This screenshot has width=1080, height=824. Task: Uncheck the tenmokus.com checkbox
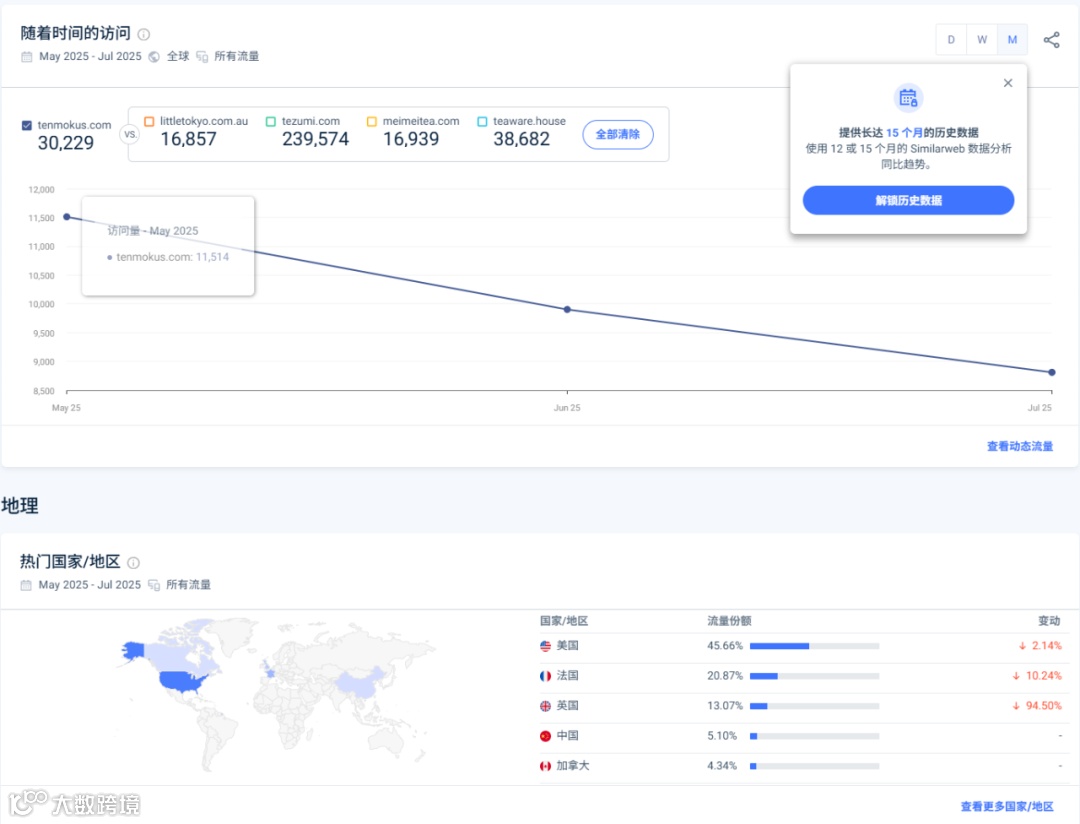click(x=27, y=125)
